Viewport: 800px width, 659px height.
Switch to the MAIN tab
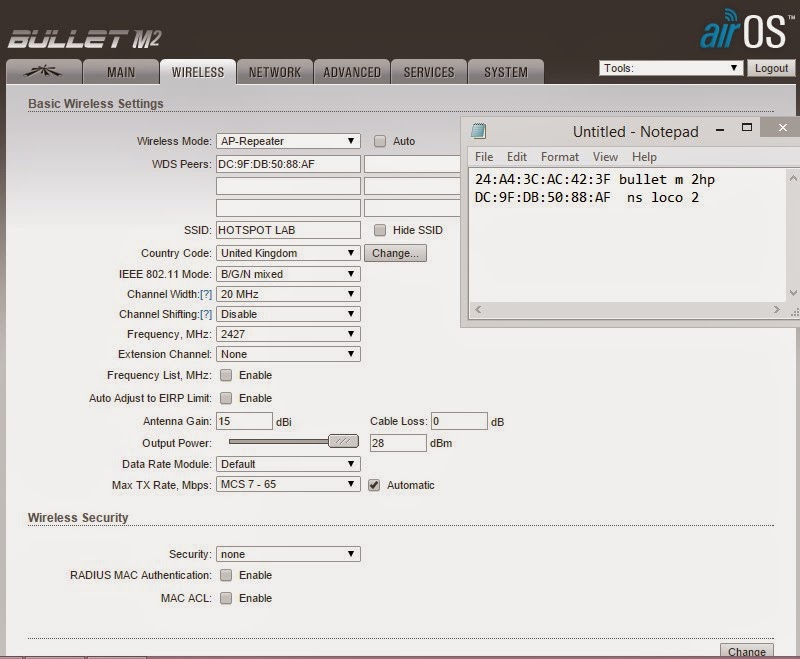[121, 71]
